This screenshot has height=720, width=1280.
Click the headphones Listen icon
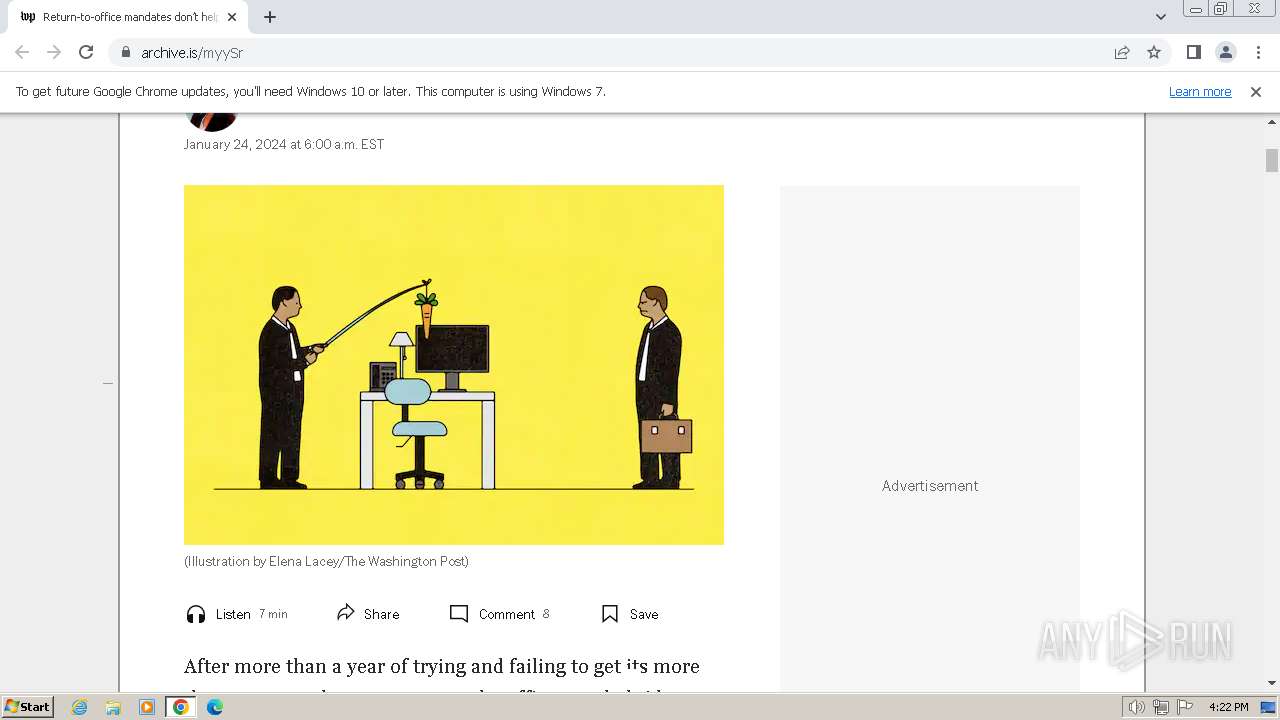[196, 614]
